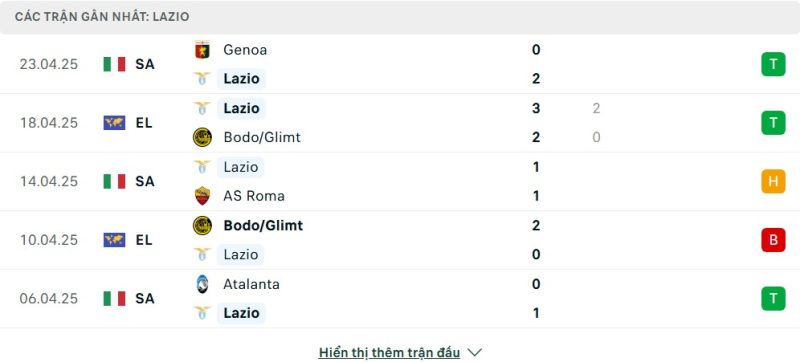Click the SA league label for 14.04.25

point(145,182)
